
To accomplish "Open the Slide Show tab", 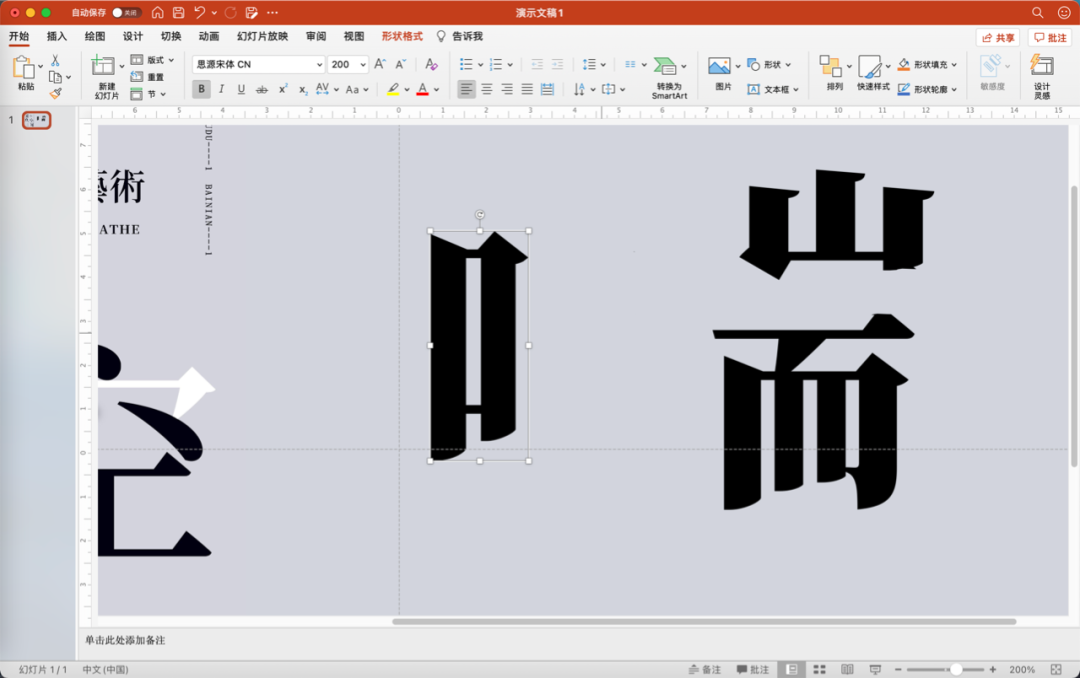I will point(262,37).
